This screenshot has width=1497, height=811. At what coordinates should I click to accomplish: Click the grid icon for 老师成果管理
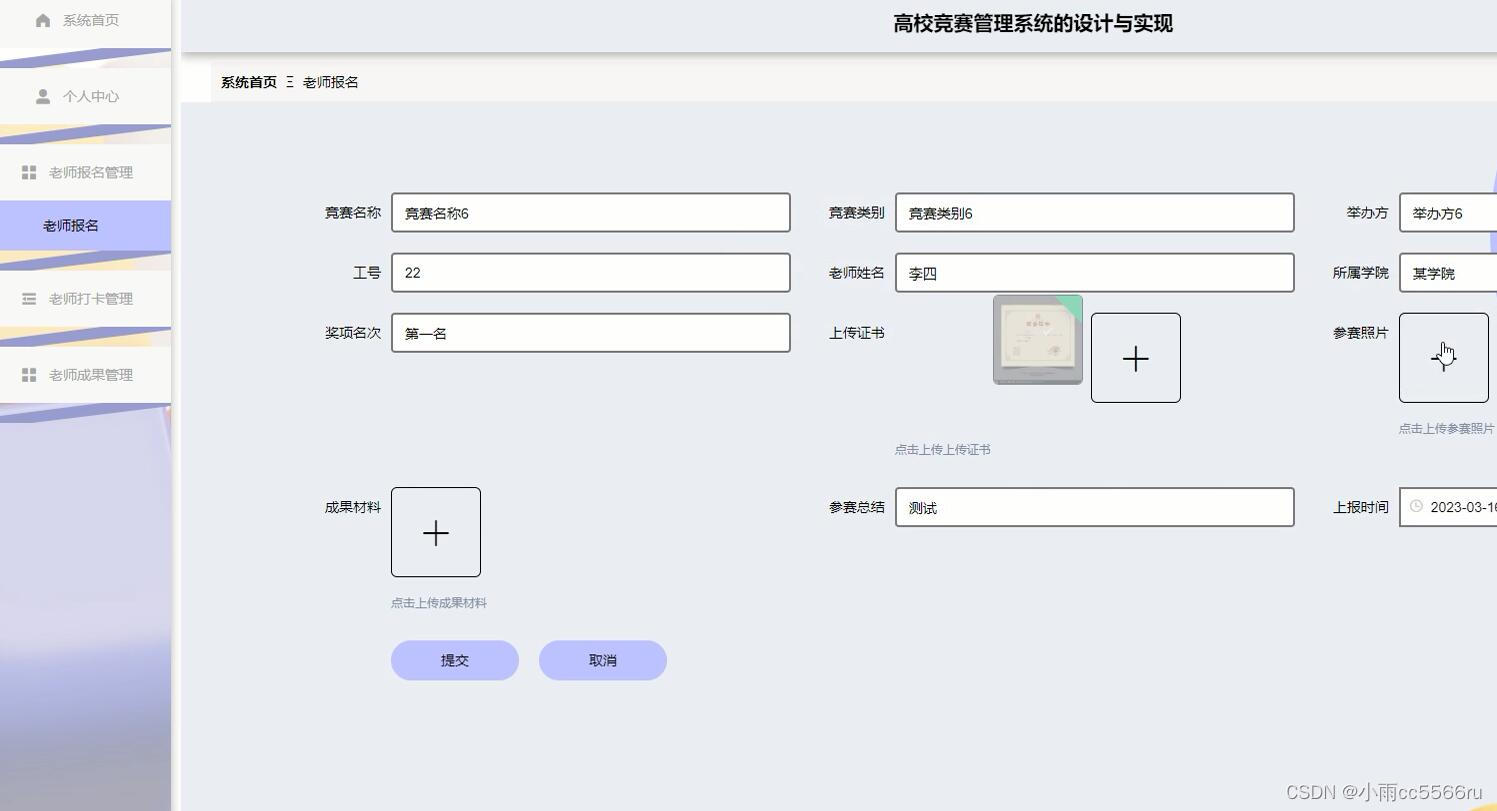29,375
